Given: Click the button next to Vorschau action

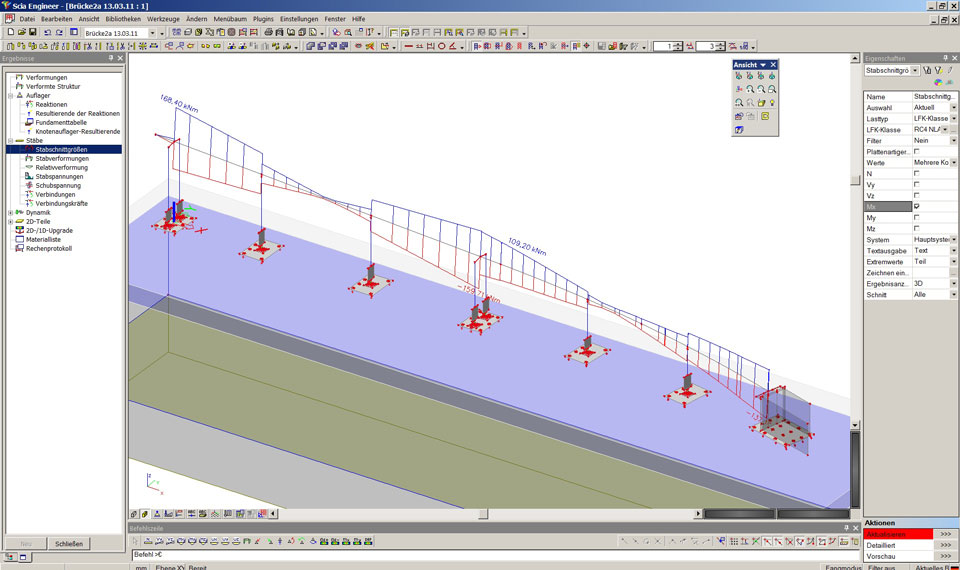Looking at the screenshot, I should 945,557.
